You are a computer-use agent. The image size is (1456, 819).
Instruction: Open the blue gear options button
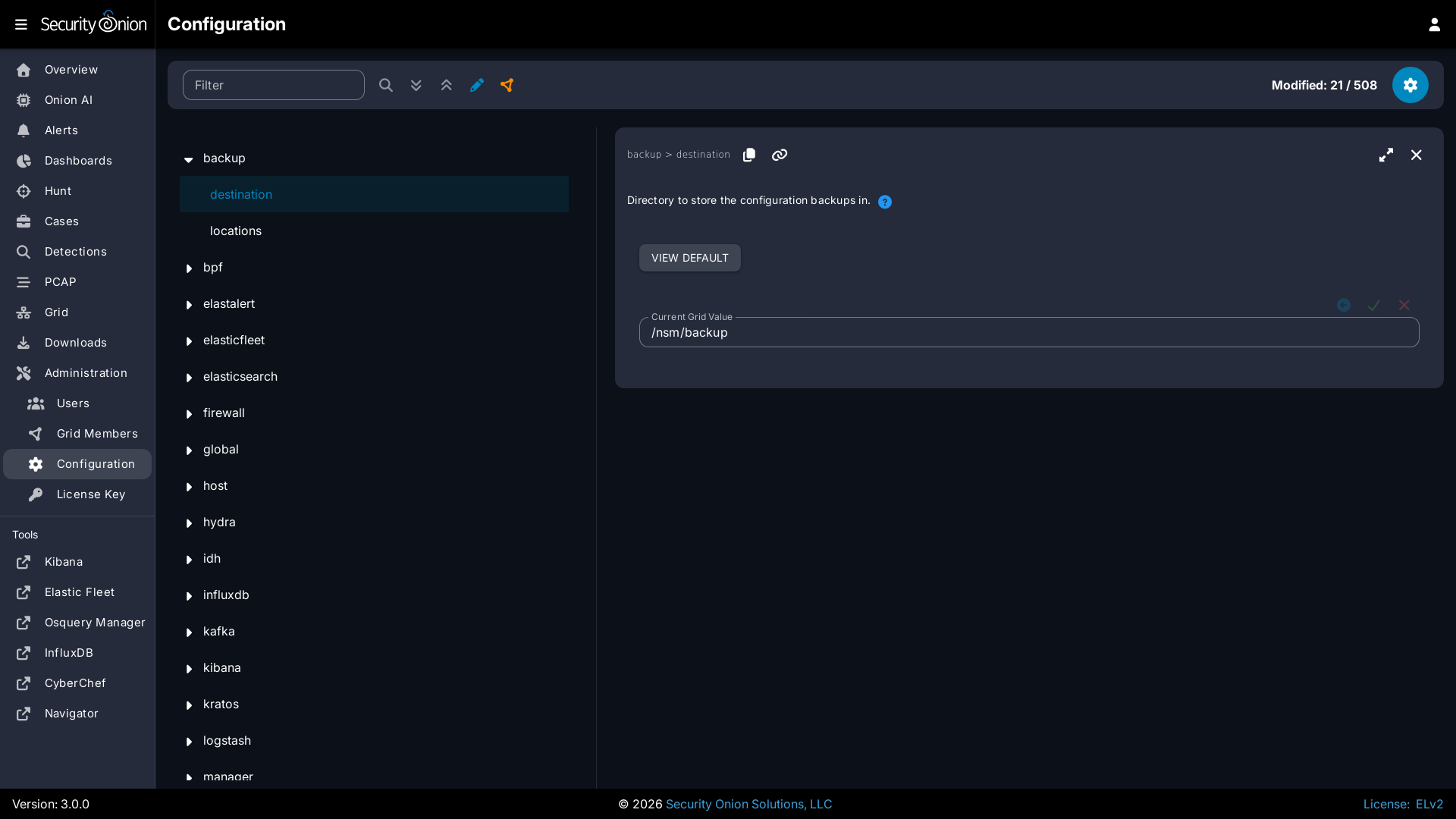(x=1410, y=85)
